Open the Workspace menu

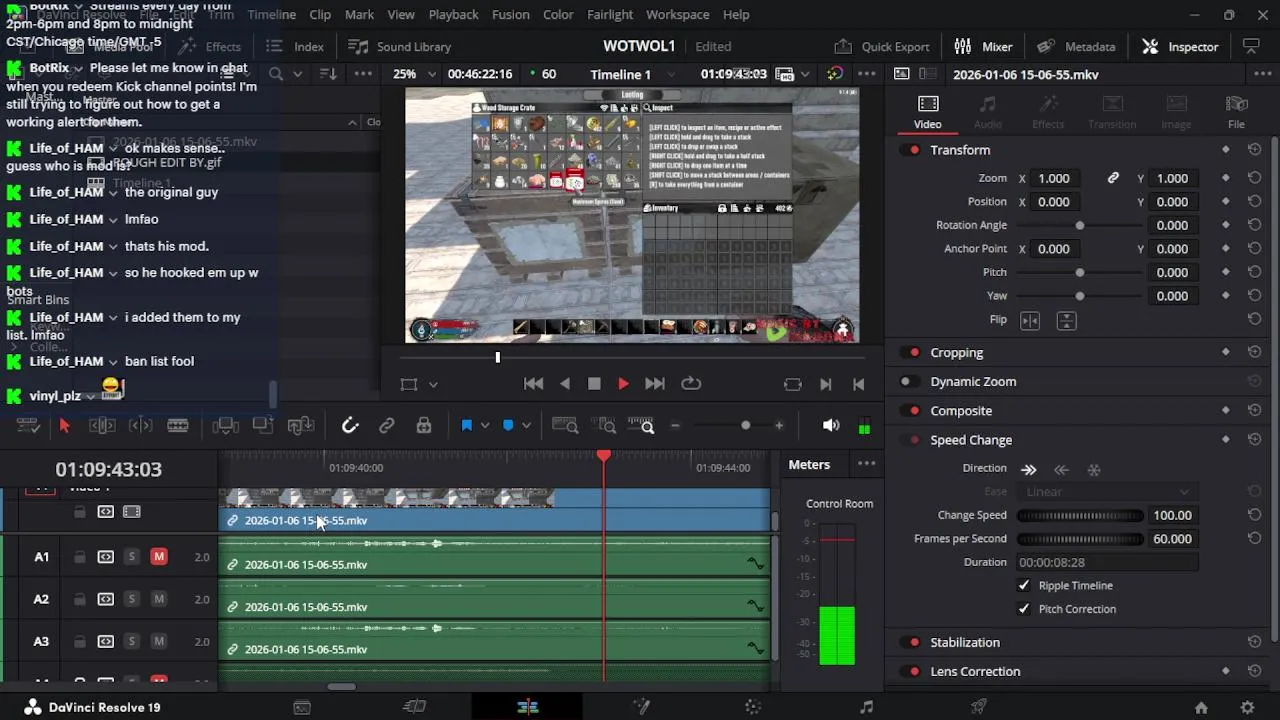point(677,15)
